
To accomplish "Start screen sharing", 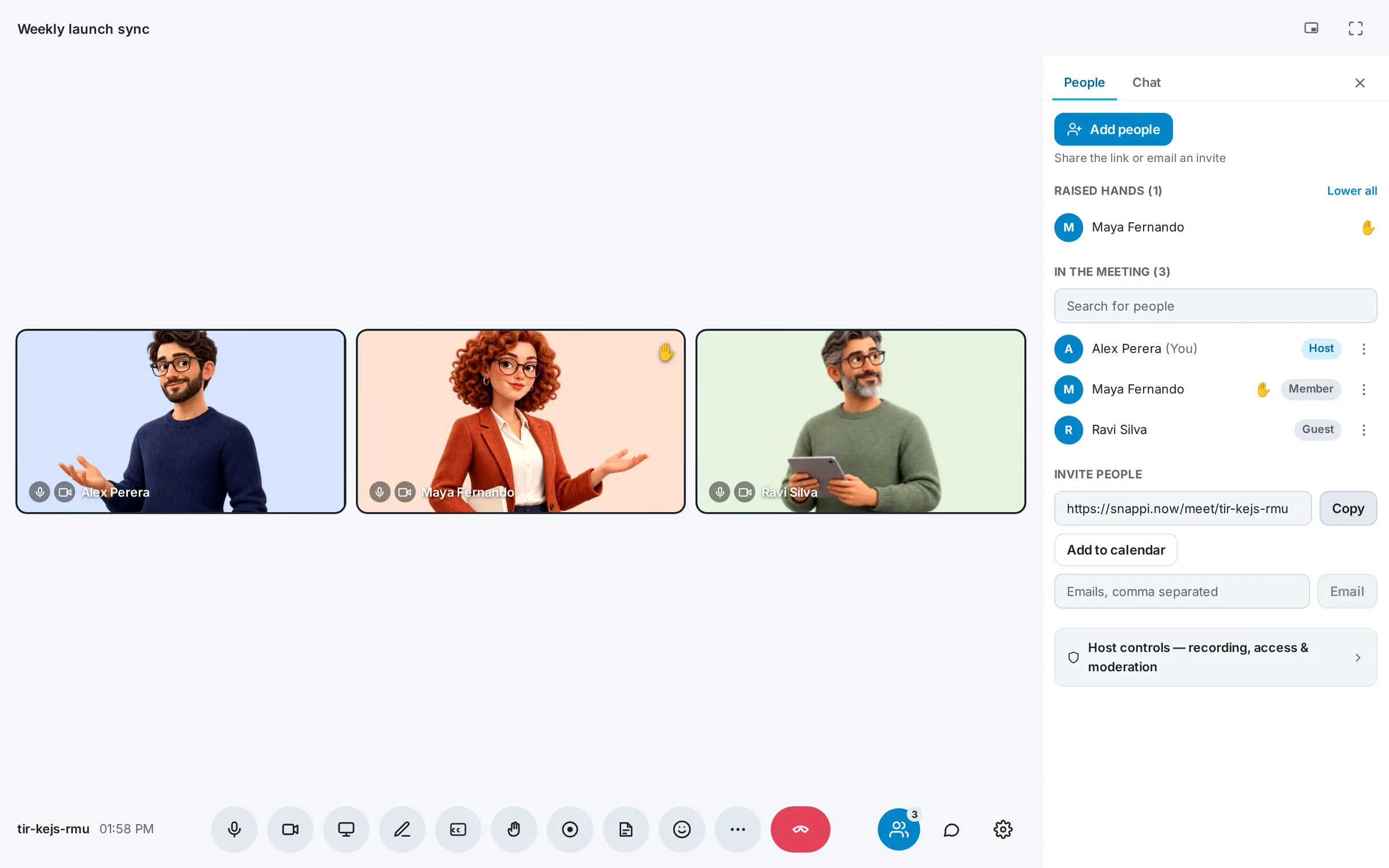I will coord(346,829).
